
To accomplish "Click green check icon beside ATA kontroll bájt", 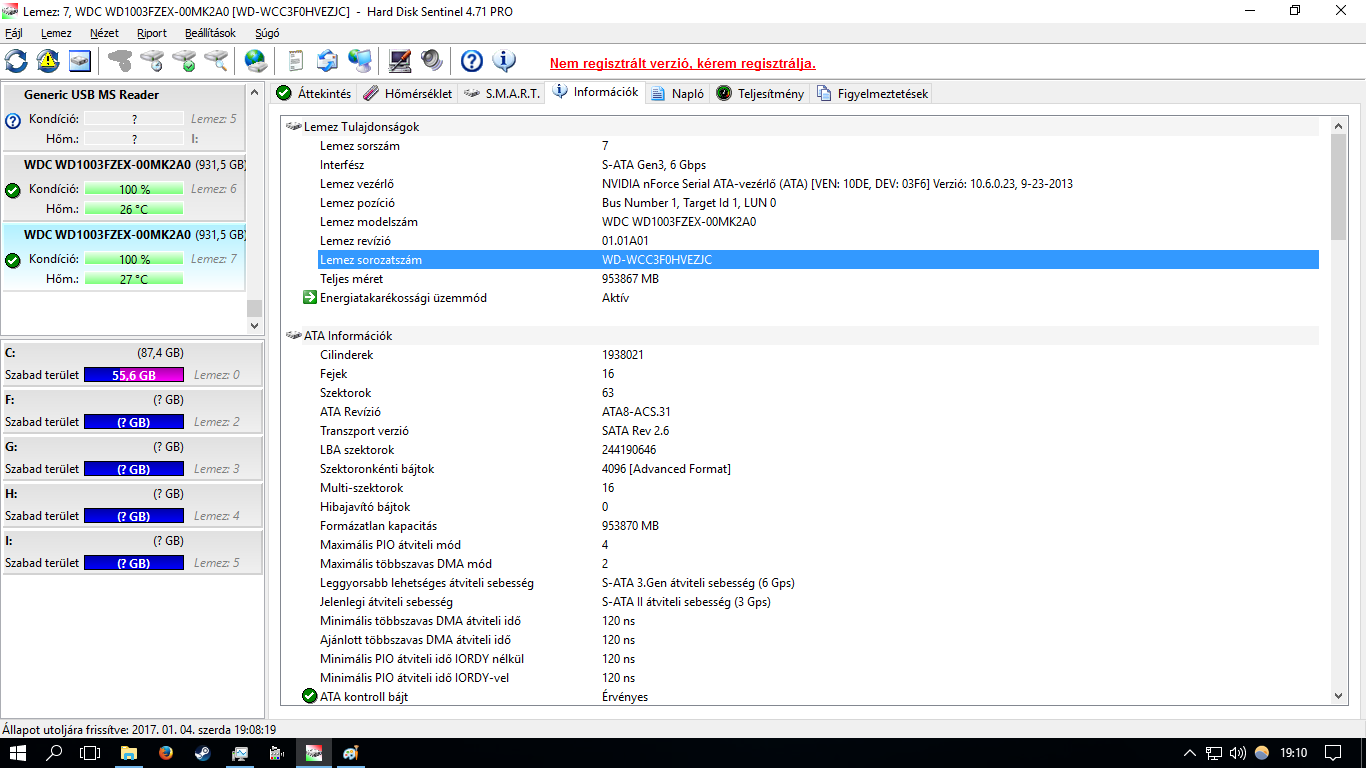I will 310,696.
